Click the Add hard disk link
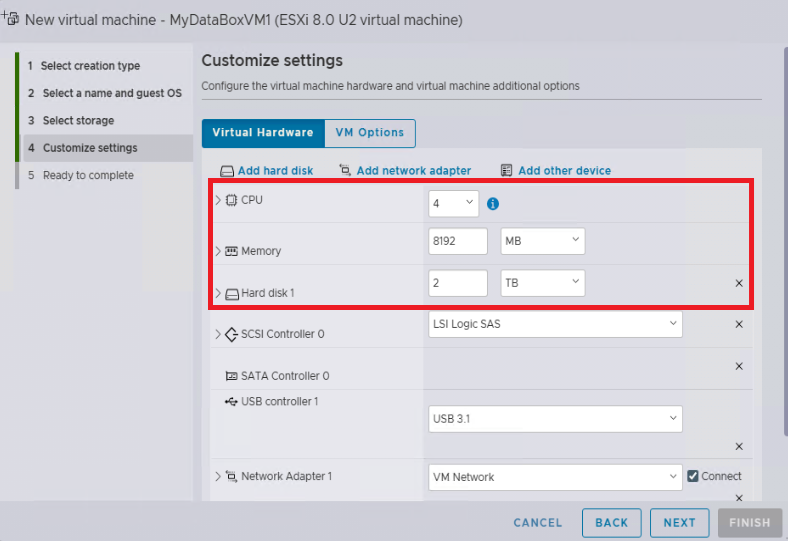The width and height of the screenshot is (788, 541). [275, 171]
